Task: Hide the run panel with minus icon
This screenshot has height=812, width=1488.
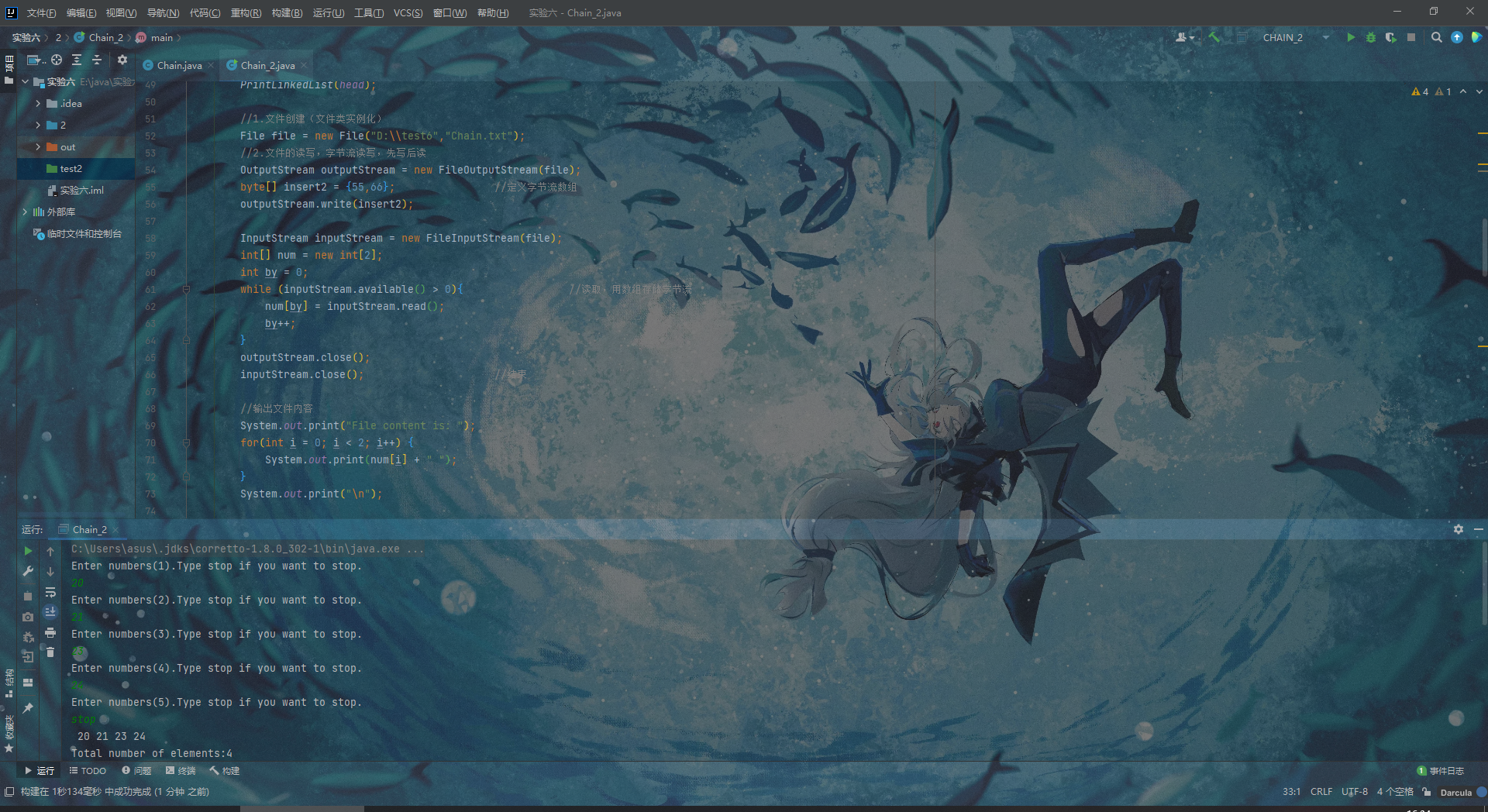Action: pos(1478,529)
